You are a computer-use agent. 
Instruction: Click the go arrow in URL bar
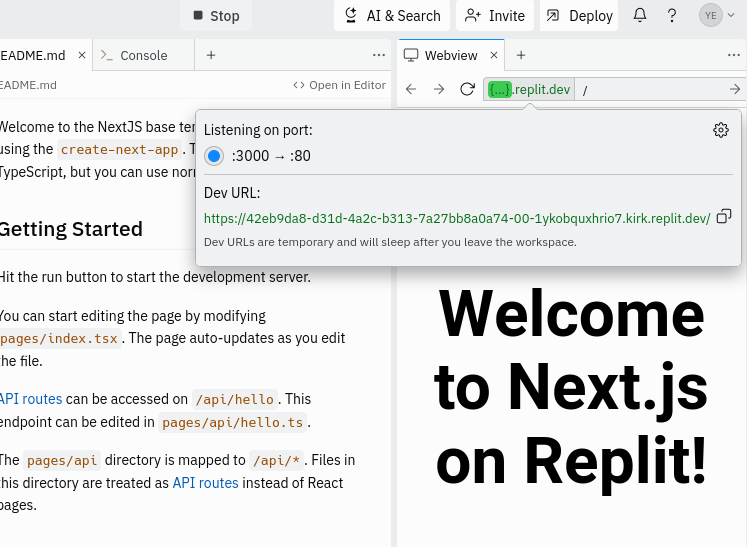pyautogui.click(x=735, y=89)
